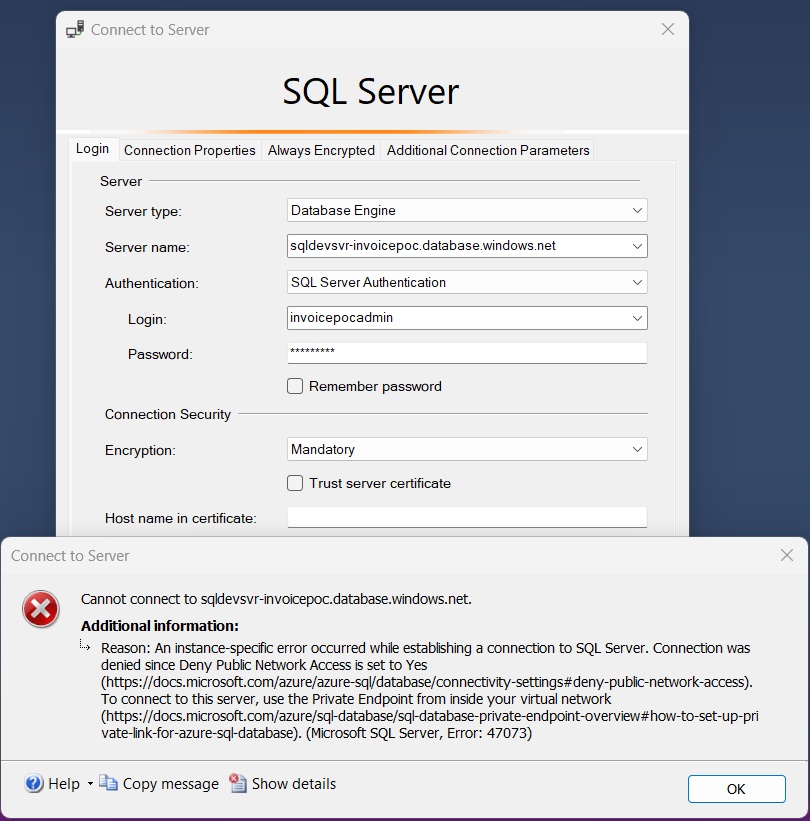Switch to the Login tab
810x821 pixels.
click(x=93, y=149)
